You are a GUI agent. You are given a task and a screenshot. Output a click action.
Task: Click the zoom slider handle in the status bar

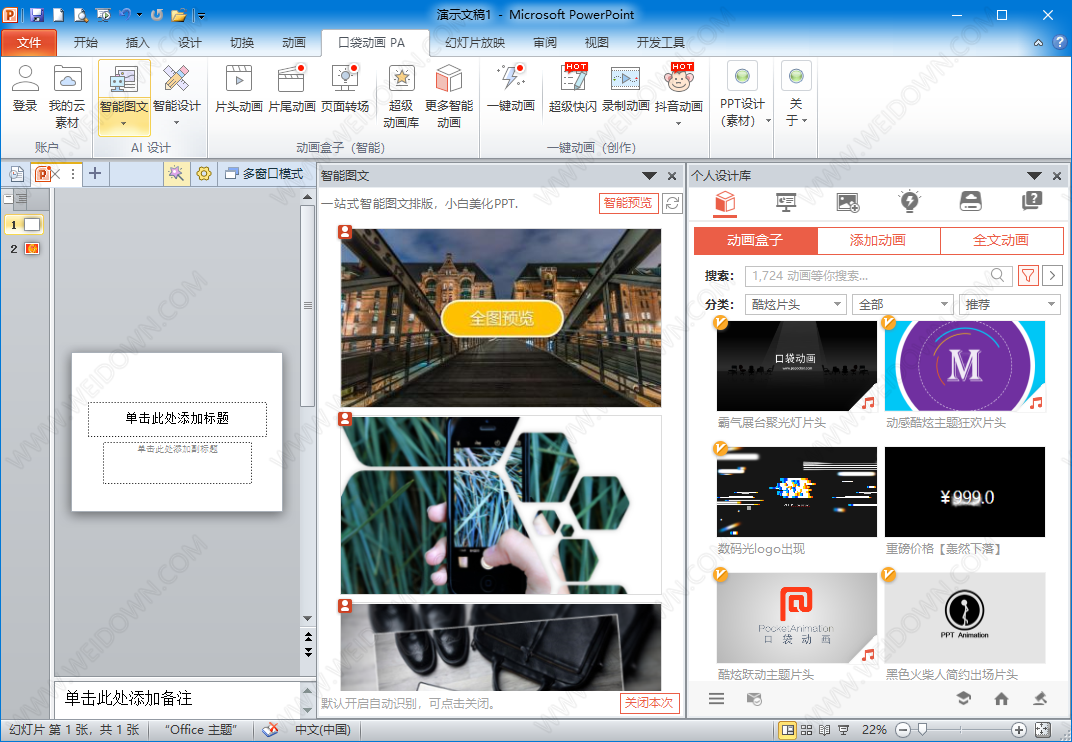click(x=922, y=730)
